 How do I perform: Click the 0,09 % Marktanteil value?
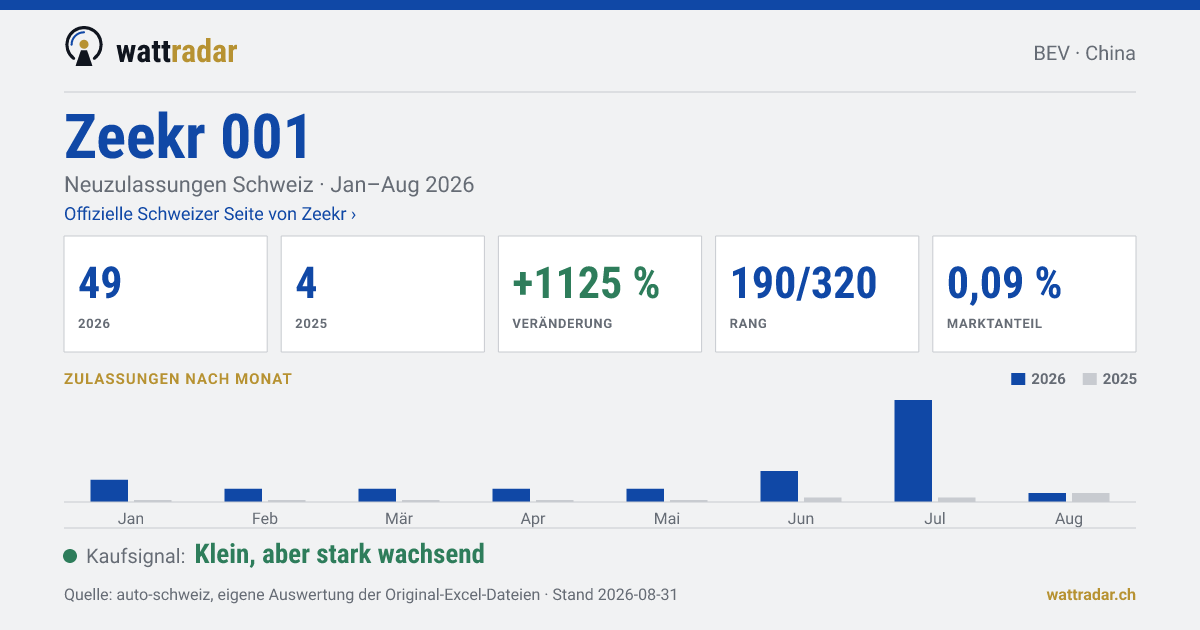point(1004,284)
